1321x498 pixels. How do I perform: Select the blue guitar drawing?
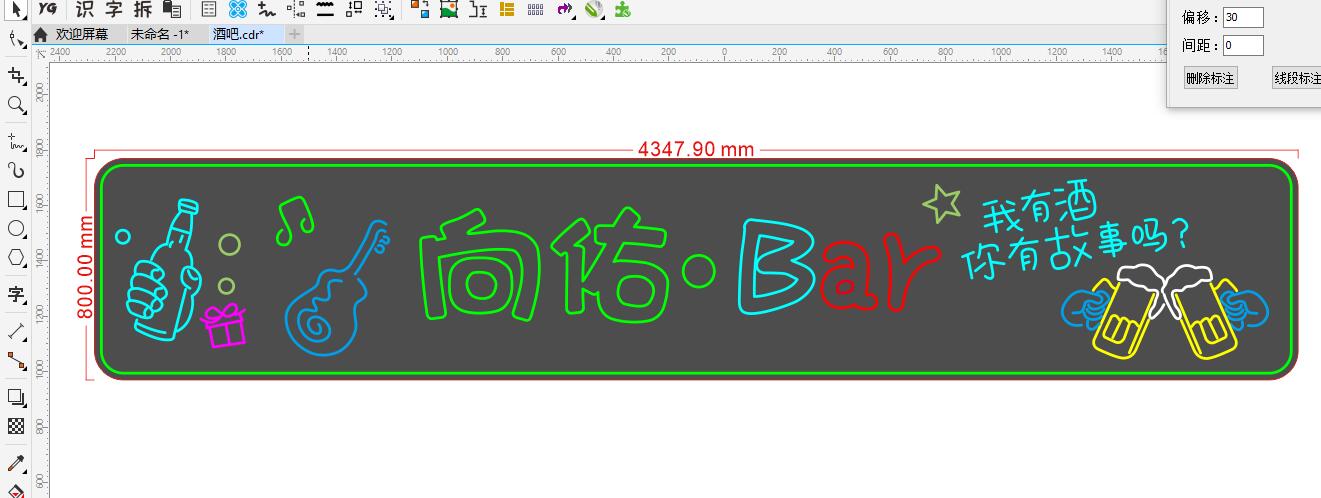[x=338, y=288]
